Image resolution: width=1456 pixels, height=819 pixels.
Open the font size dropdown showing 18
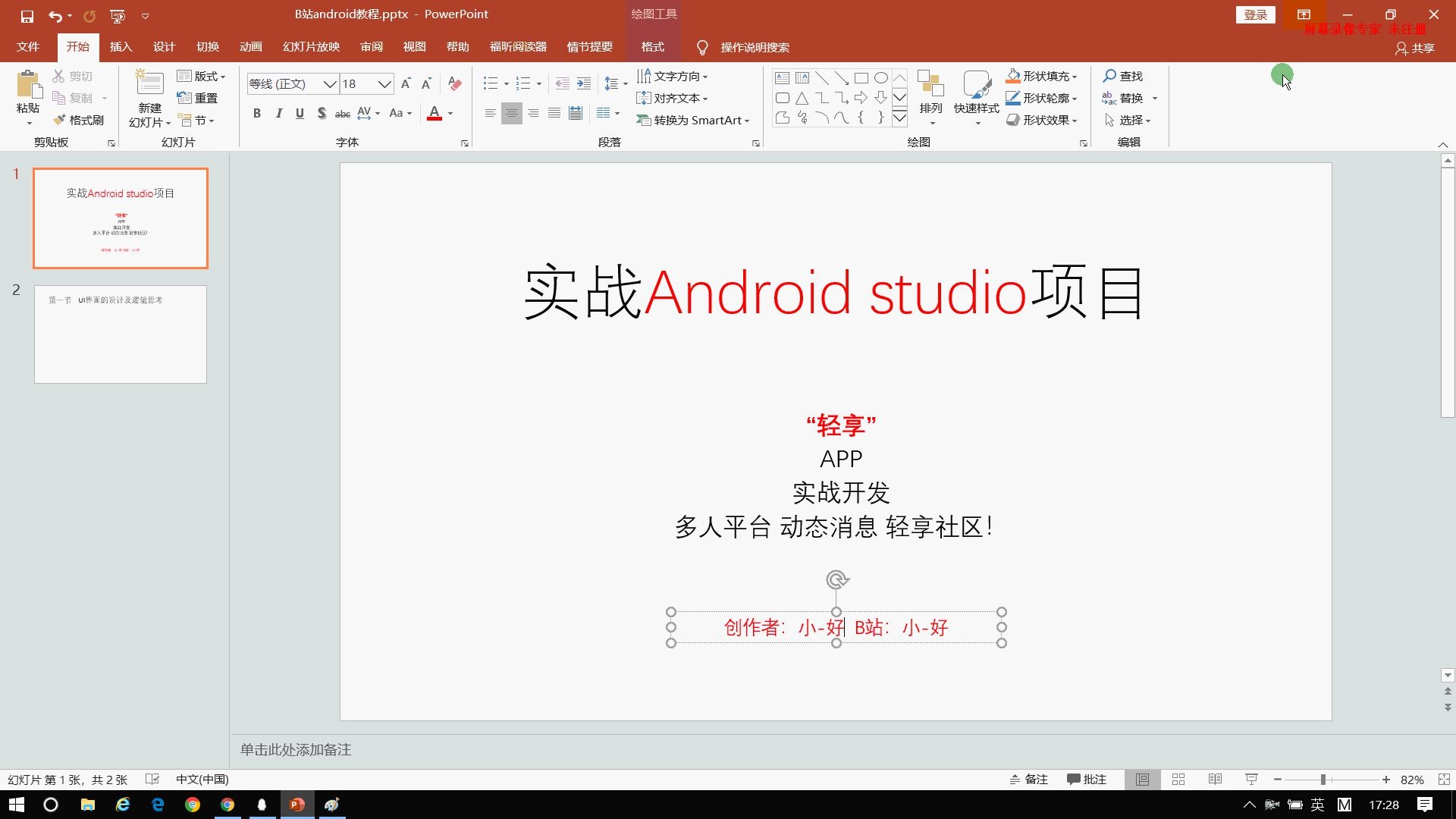tap(384, 83)
